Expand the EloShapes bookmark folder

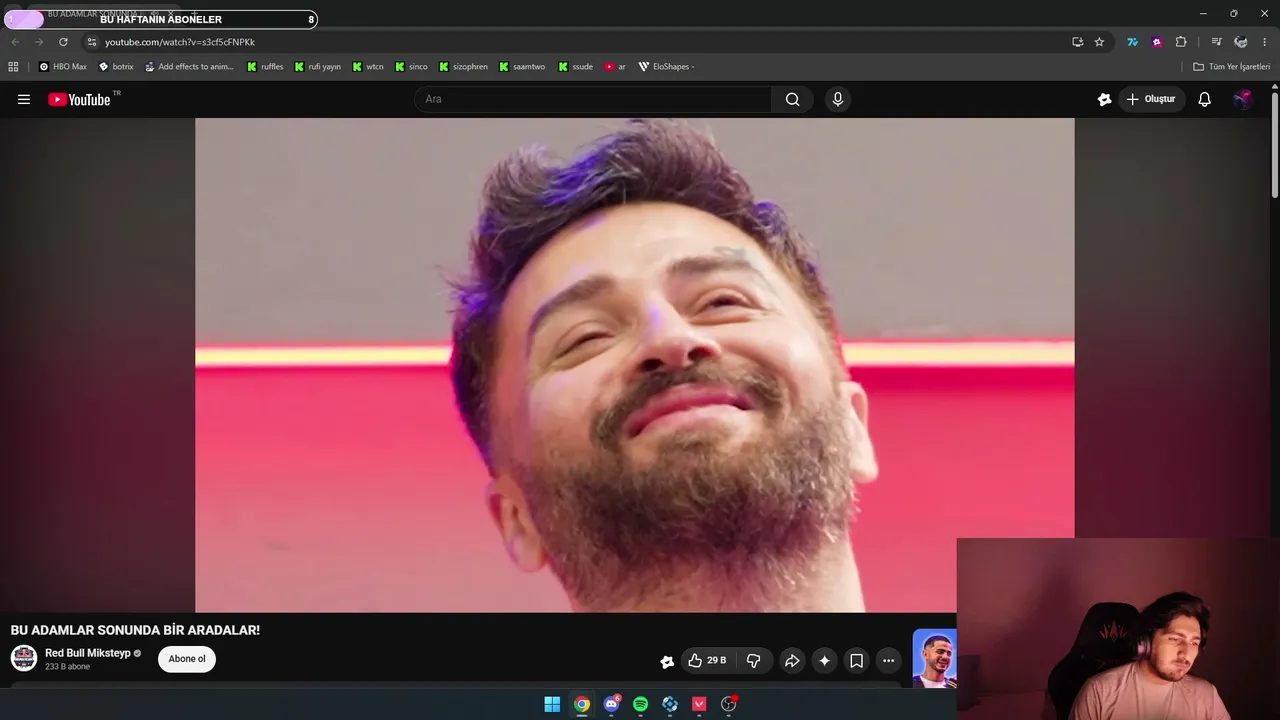tap(667, 67)
